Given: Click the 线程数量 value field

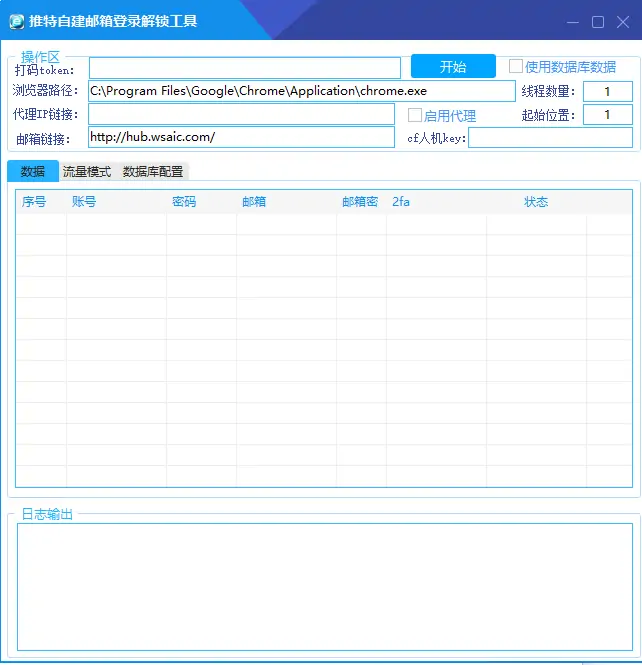Looking at the screenshot, I should coord(608,91).
